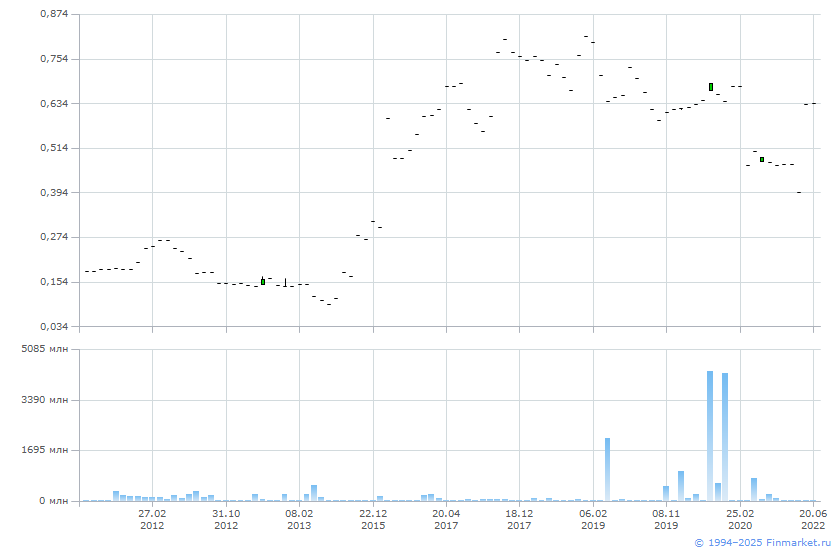Select the 0 млн volume label
The height and width of the screenshot is (550, 840).
pos(54,501)
